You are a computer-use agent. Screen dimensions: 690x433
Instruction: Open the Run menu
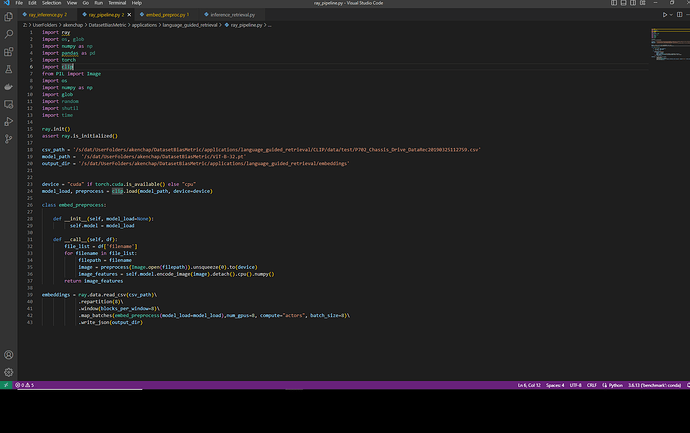point(99,3)
